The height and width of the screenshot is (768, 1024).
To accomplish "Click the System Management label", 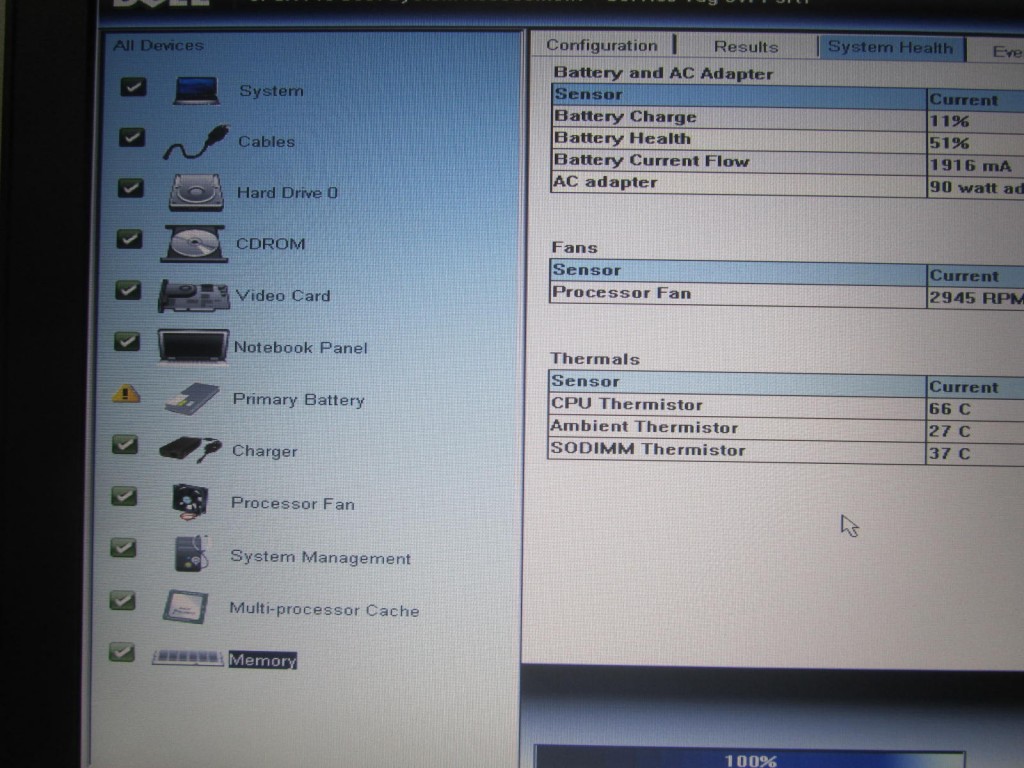I will pos(320,558).
